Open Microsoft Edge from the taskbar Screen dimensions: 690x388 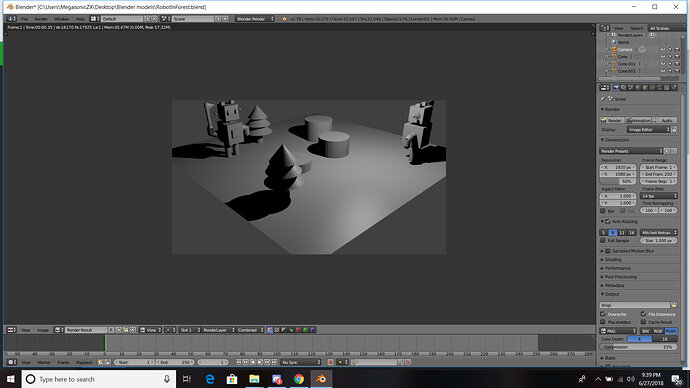click(210, 379)
